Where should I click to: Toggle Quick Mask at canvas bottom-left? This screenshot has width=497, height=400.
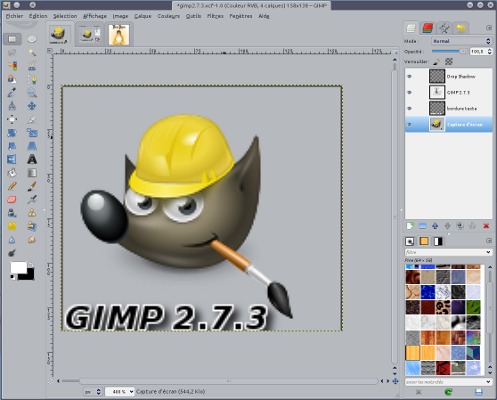click(x=50, y=382)
